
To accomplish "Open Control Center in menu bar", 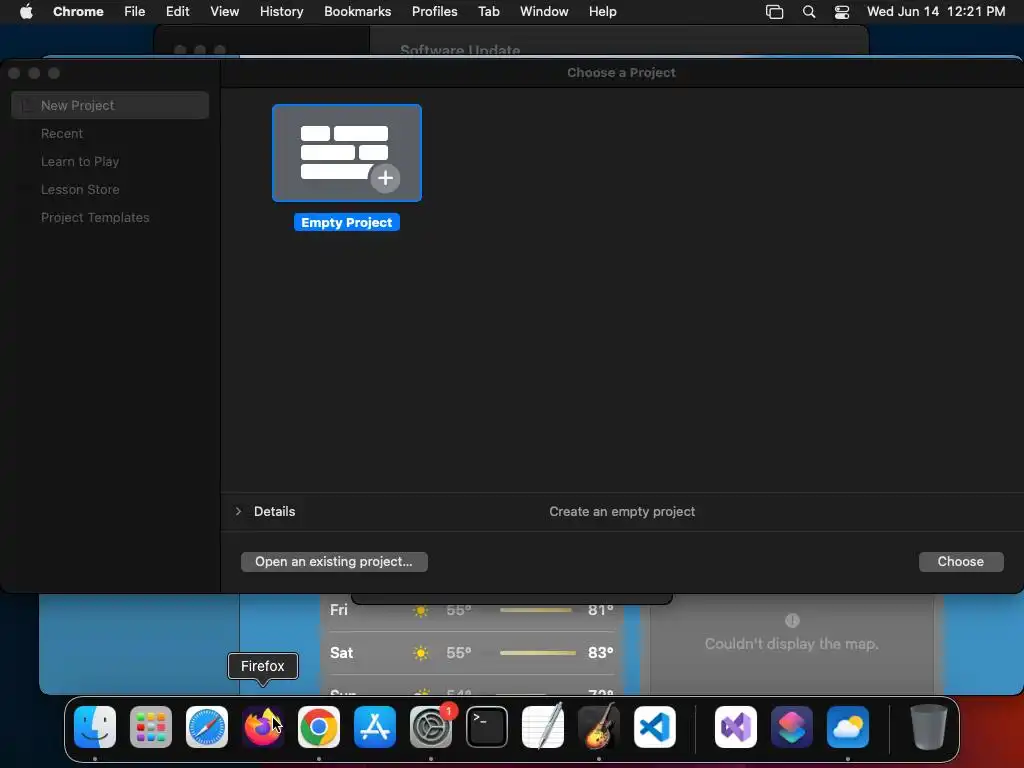I will click(x=842, y=12).
